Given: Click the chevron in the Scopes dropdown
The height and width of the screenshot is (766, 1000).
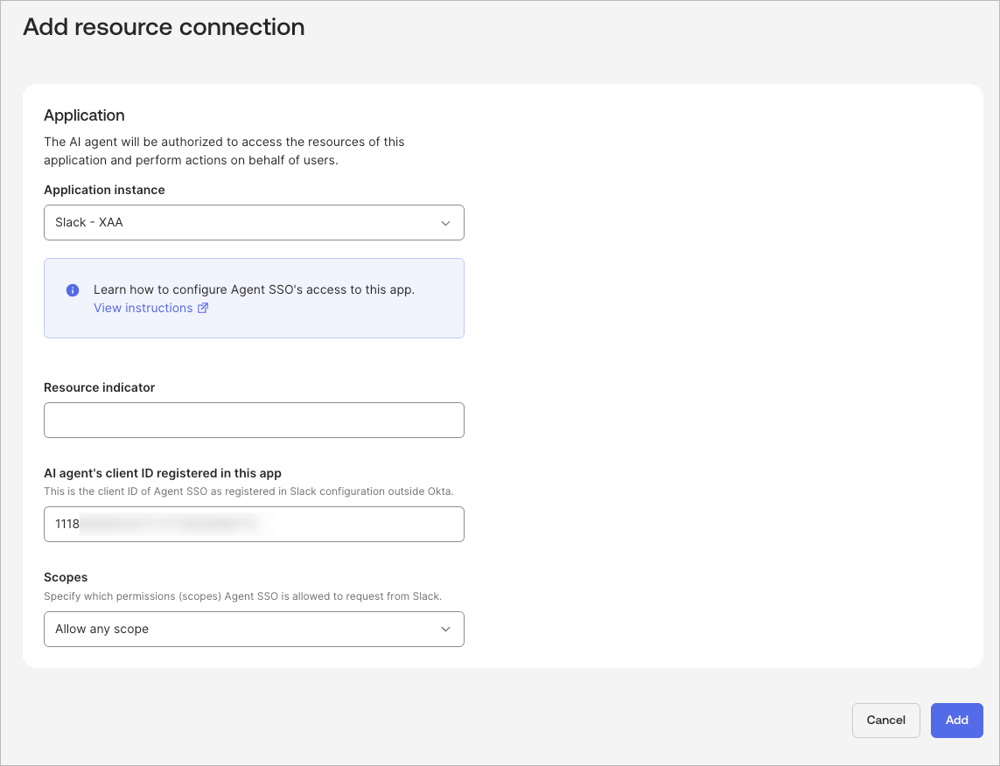Looking at the screenshot, I should click(x=445, y=629).
